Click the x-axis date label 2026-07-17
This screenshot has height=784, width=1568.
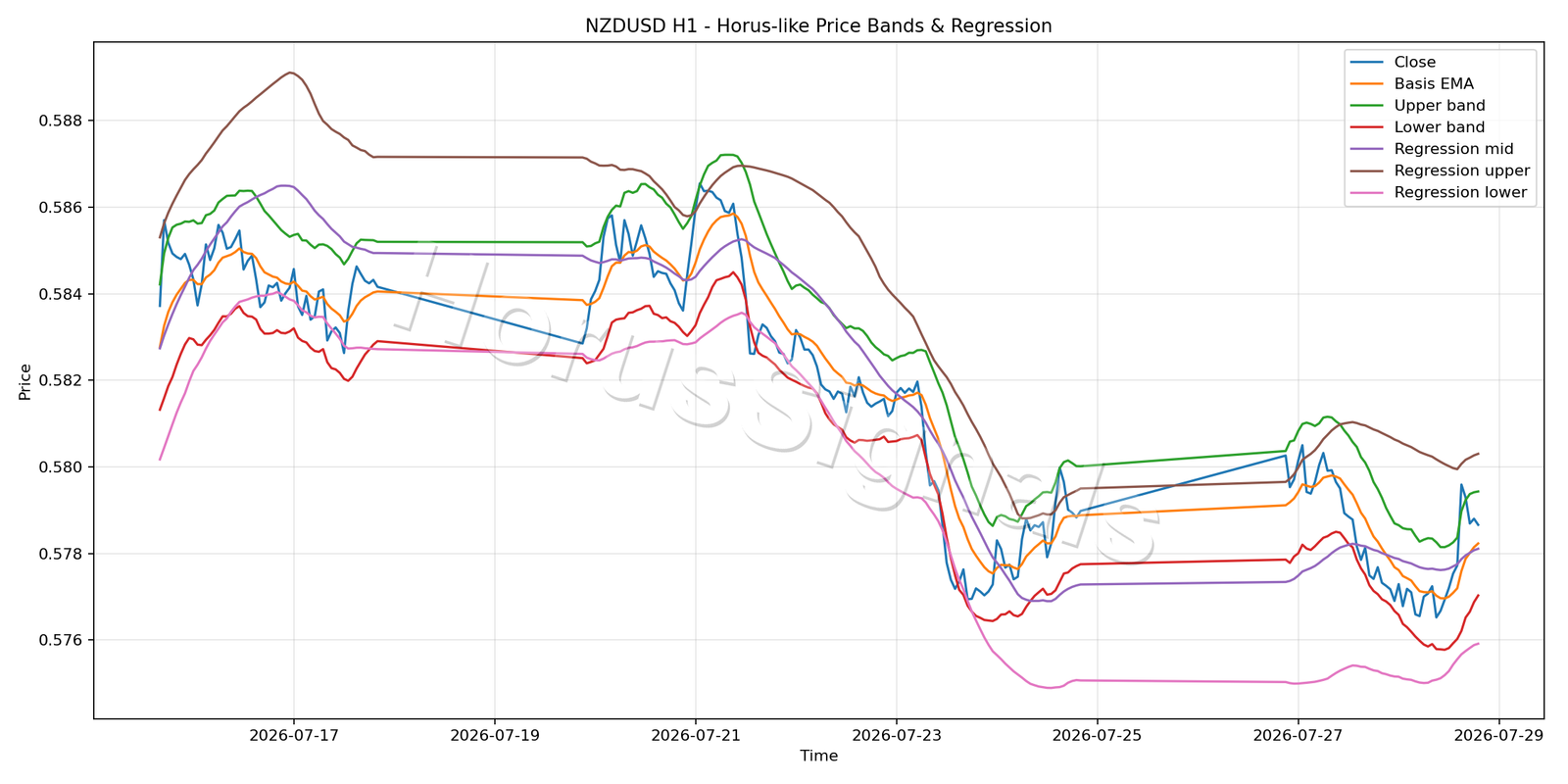tap(293, 734)
